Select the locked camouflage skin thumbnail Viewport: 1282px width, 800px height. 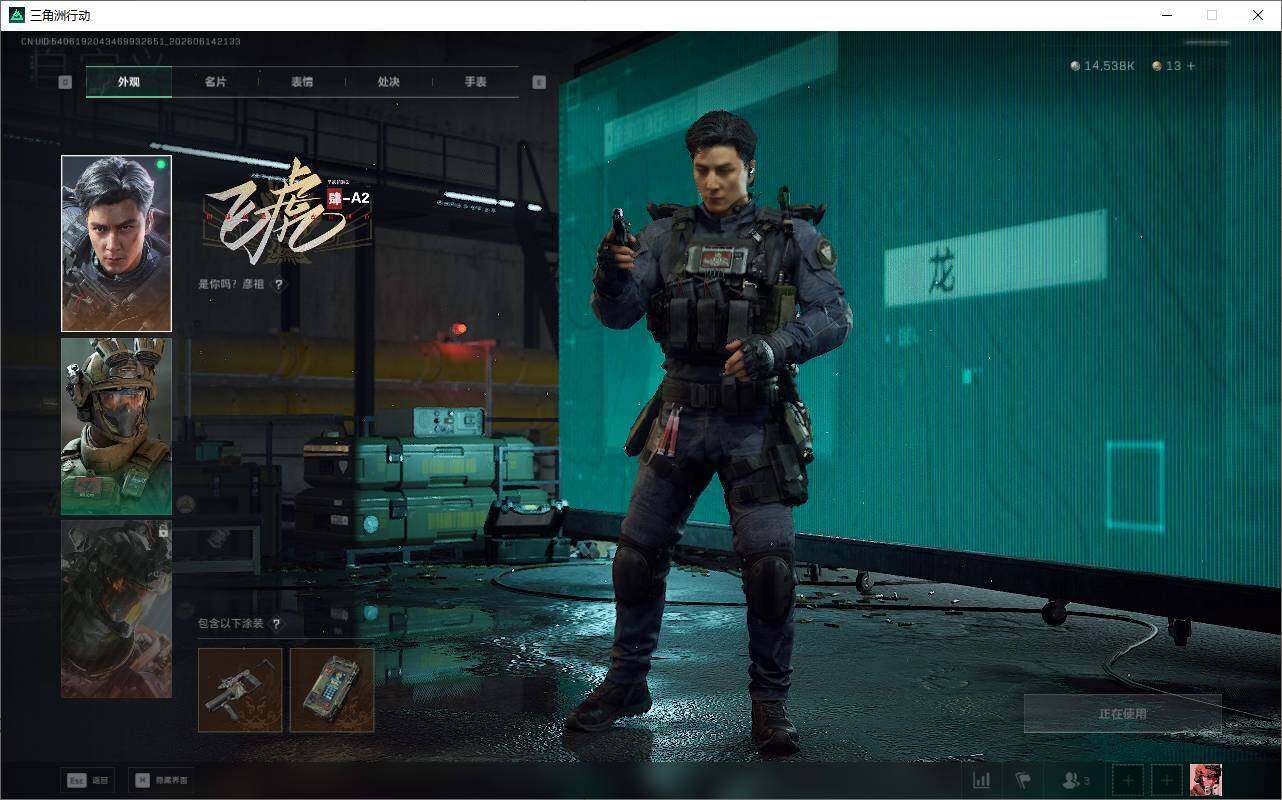pyautogui.click(x=116, y=609)
